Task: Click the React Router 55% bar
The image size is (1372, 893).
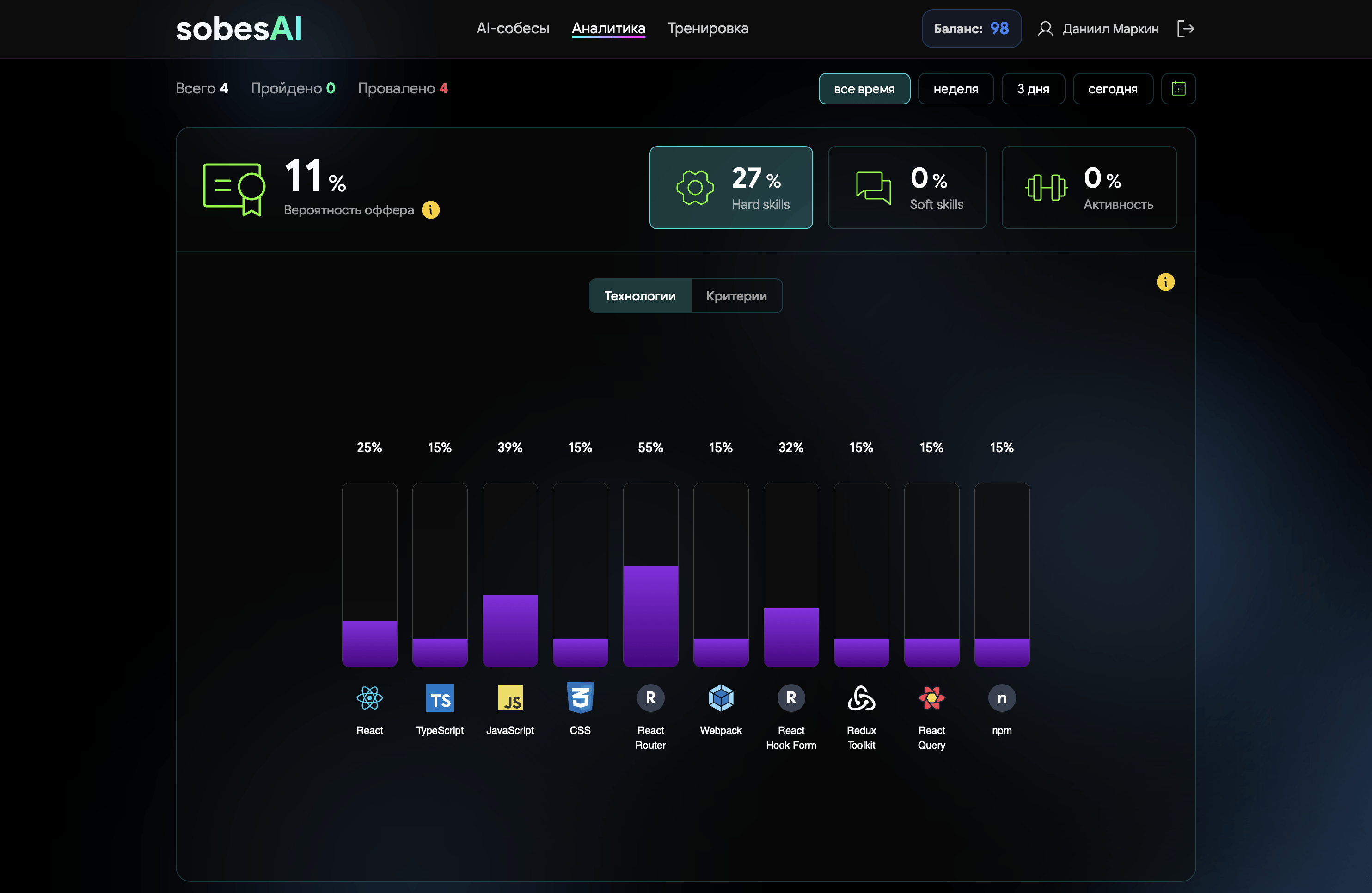Action: 650,616
